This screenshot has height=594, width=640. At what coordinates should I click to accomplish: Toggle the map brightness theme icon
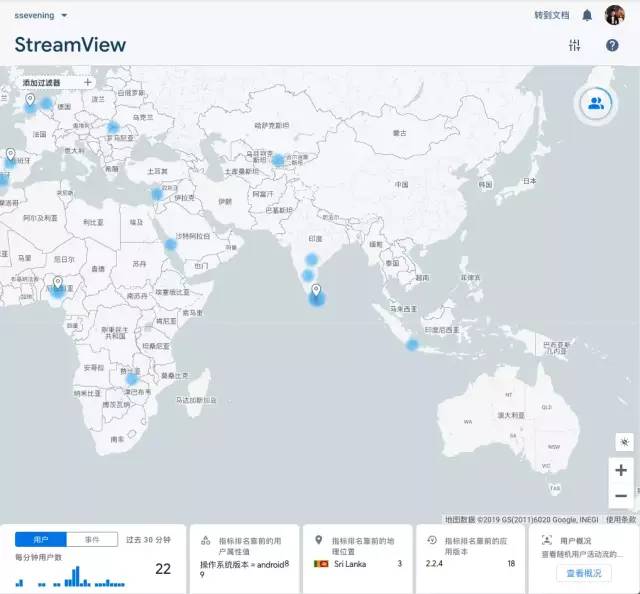(x=624, y=442)
